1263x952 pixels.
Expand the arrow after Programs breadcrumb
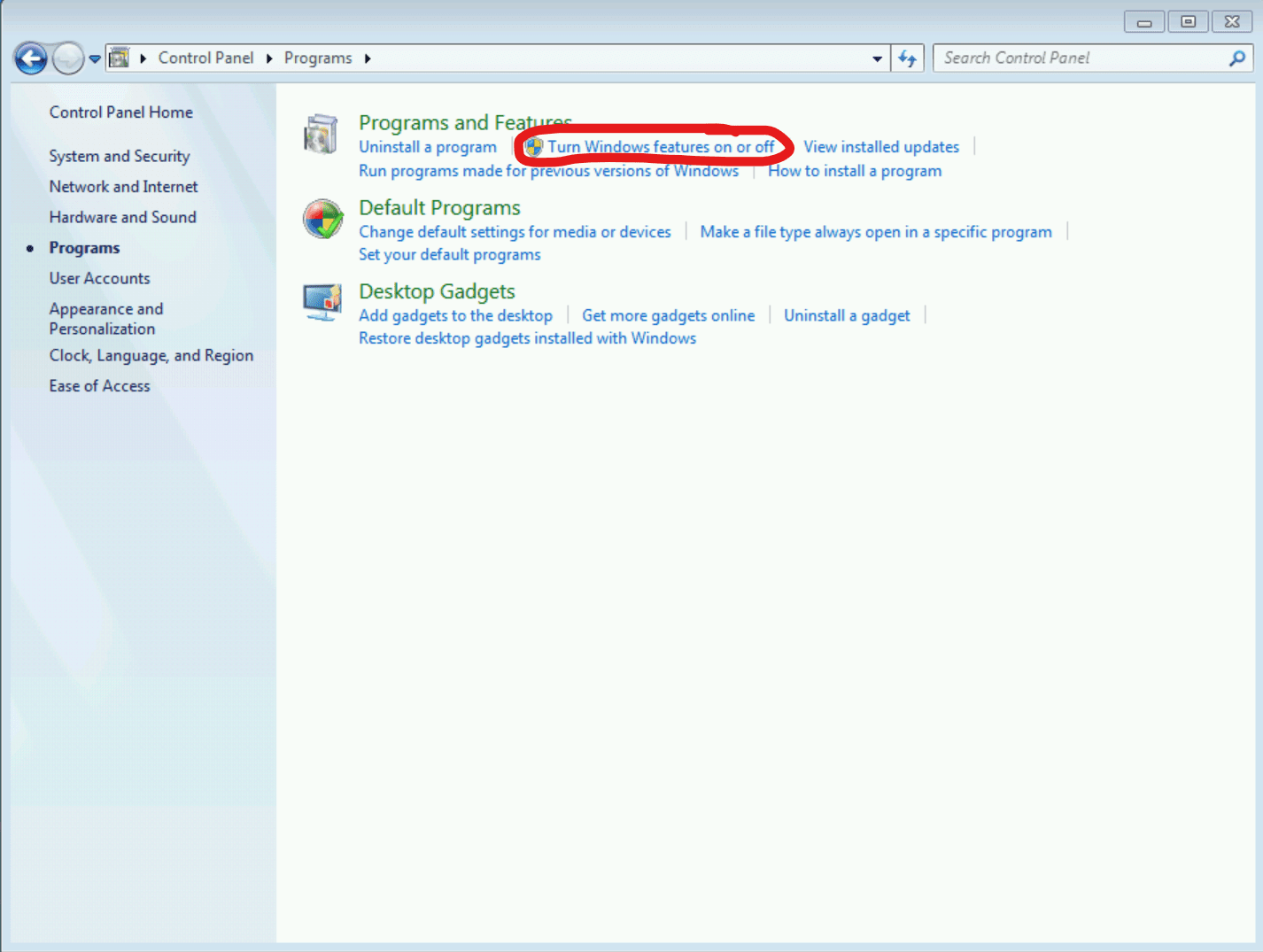368,58
